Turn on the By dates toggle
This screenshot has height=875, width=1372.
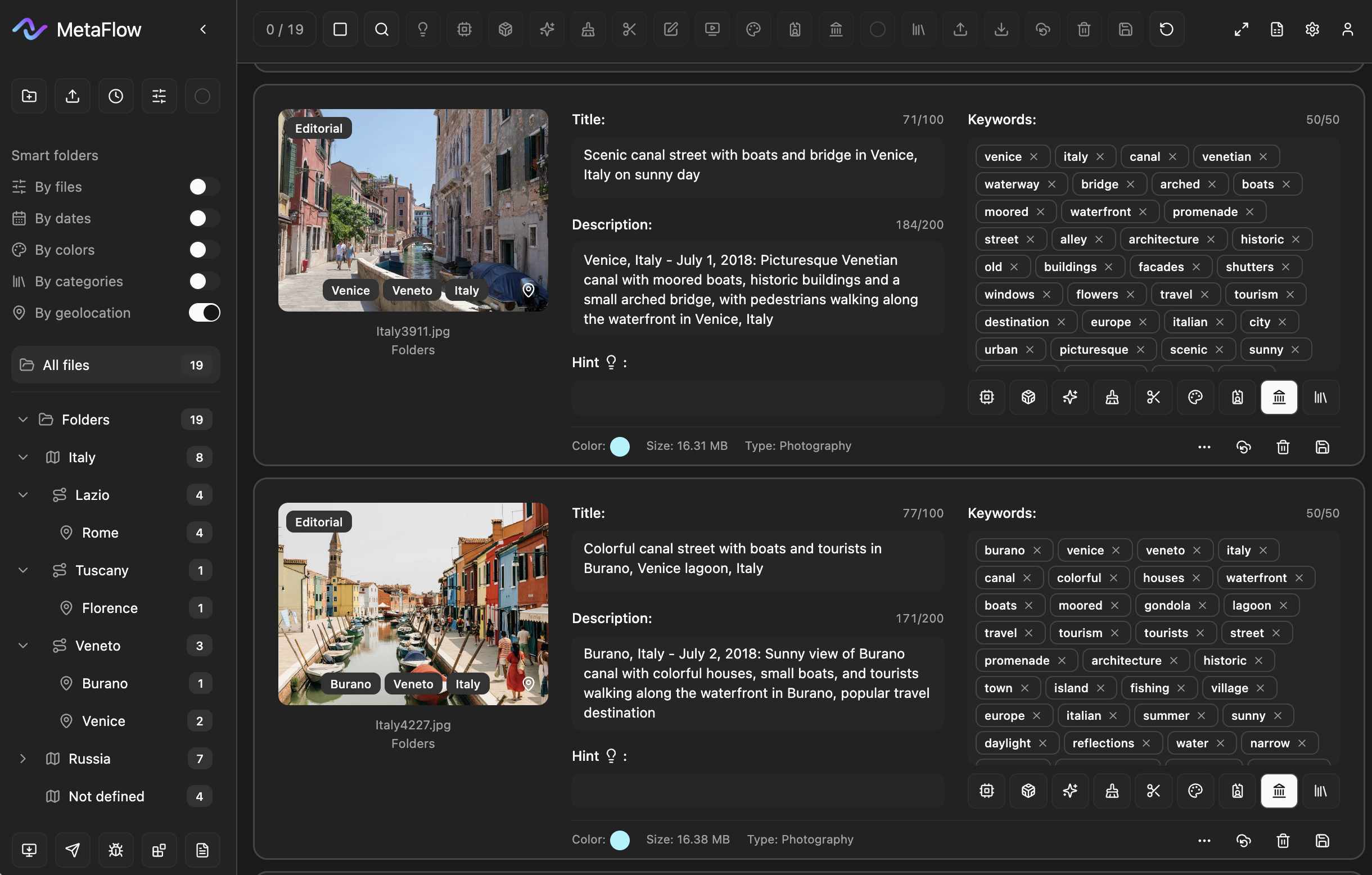204,218
